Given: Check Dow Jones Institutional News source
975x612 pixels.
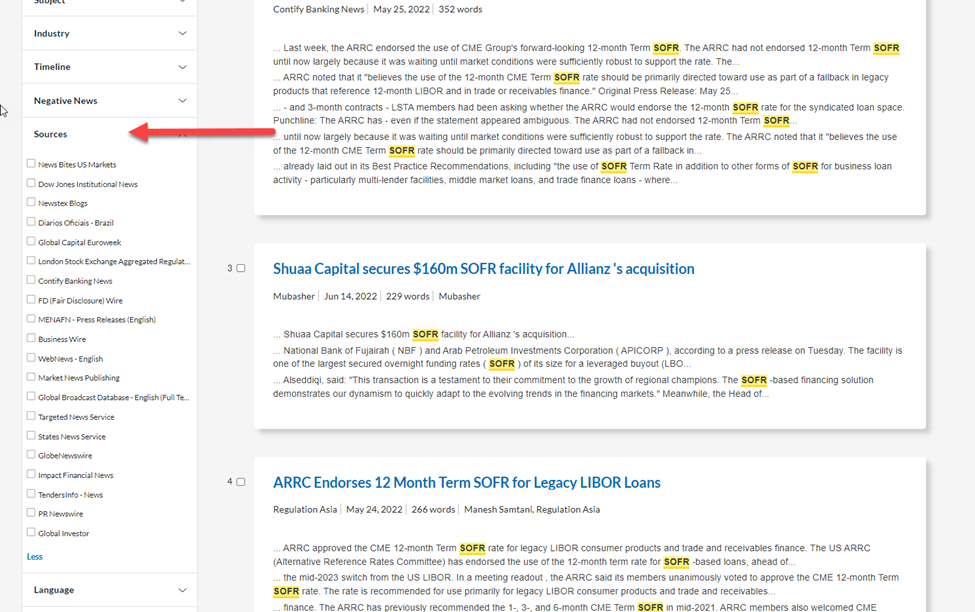Looking at the screenshot, I should [x=31, y=183].
